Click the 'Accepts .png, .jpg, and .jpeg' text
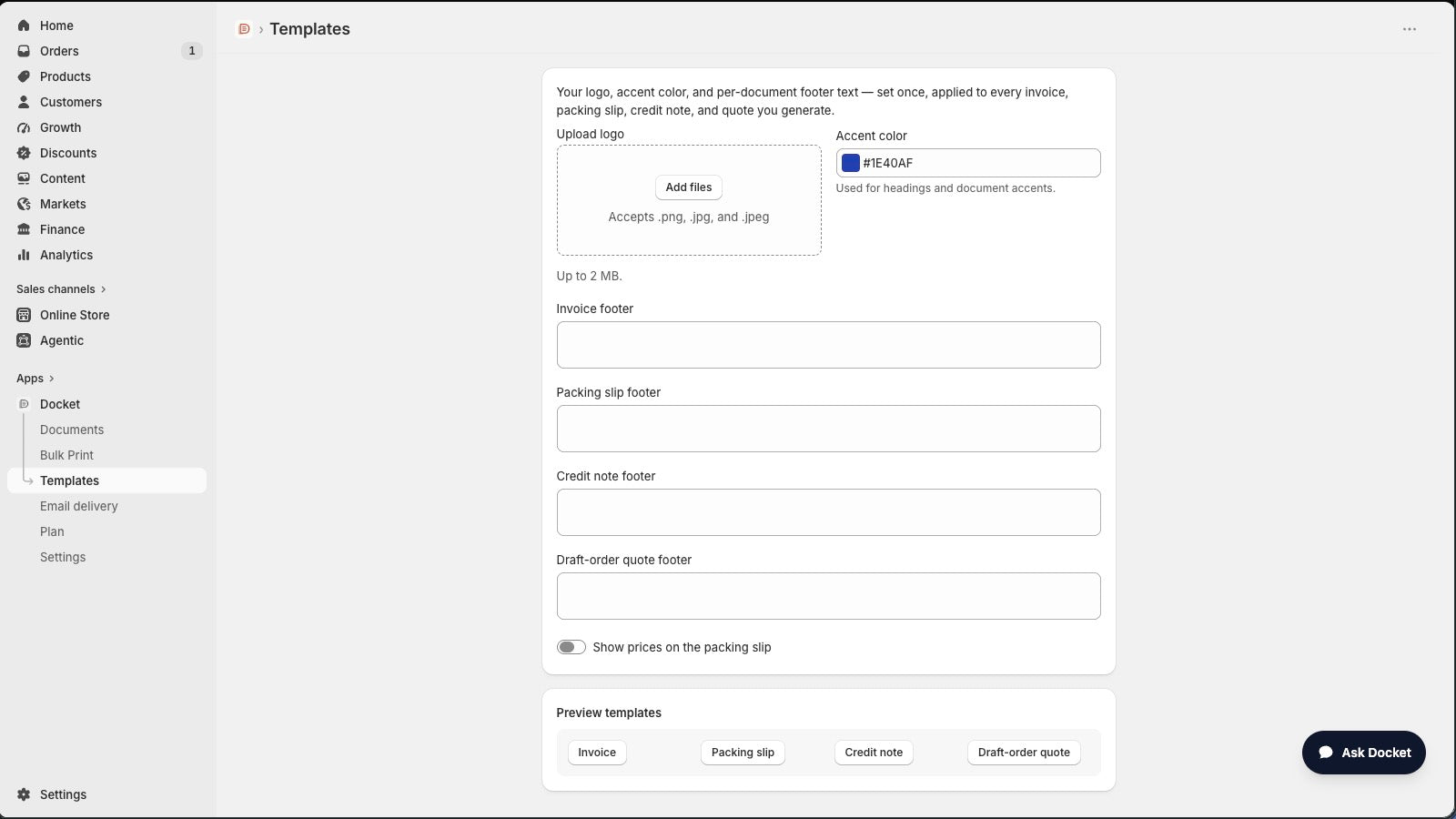The image size is (1456, 819). tap(689, 217)
